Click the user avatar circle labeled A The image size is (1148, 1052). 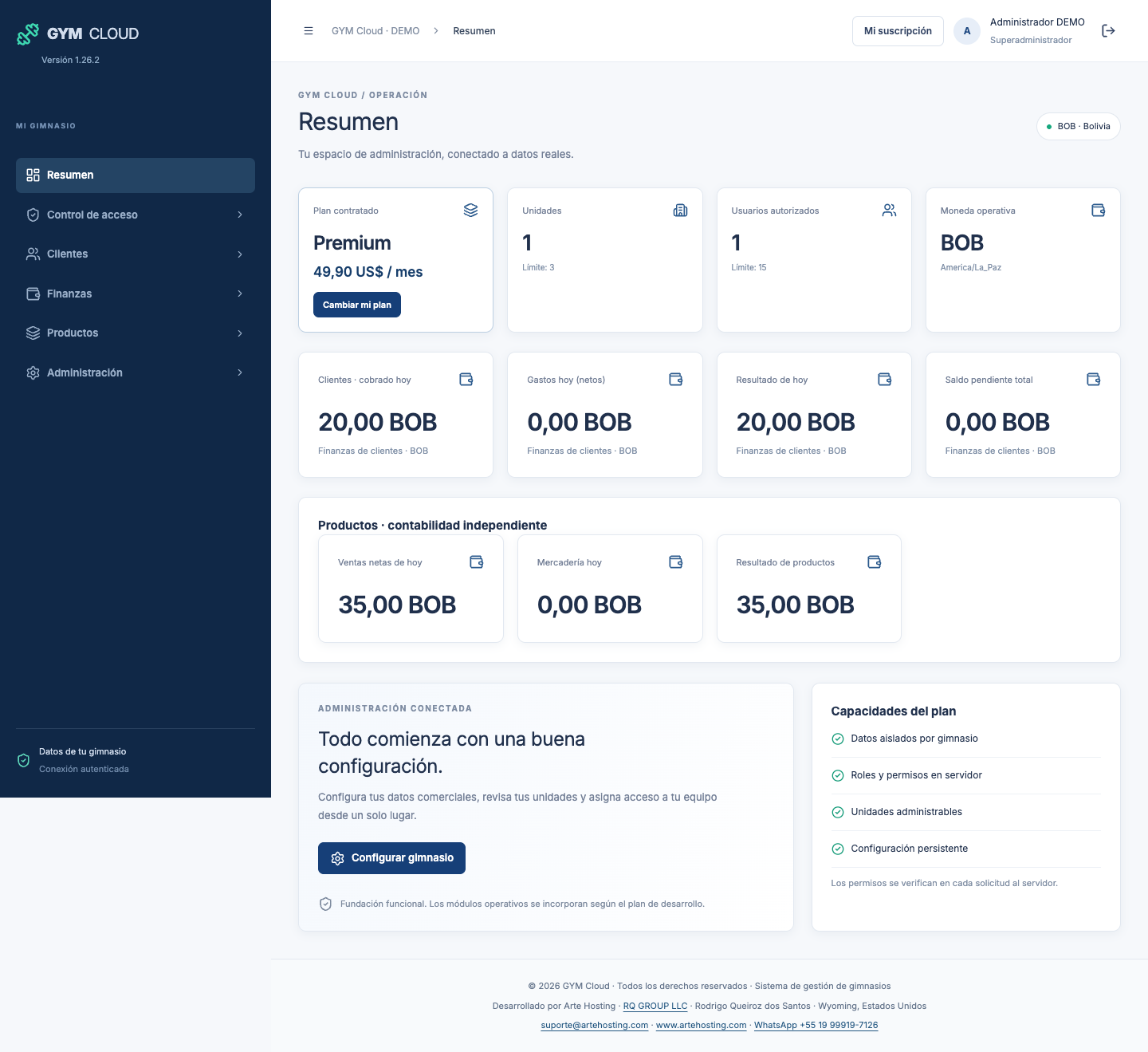tap(967, 31)
